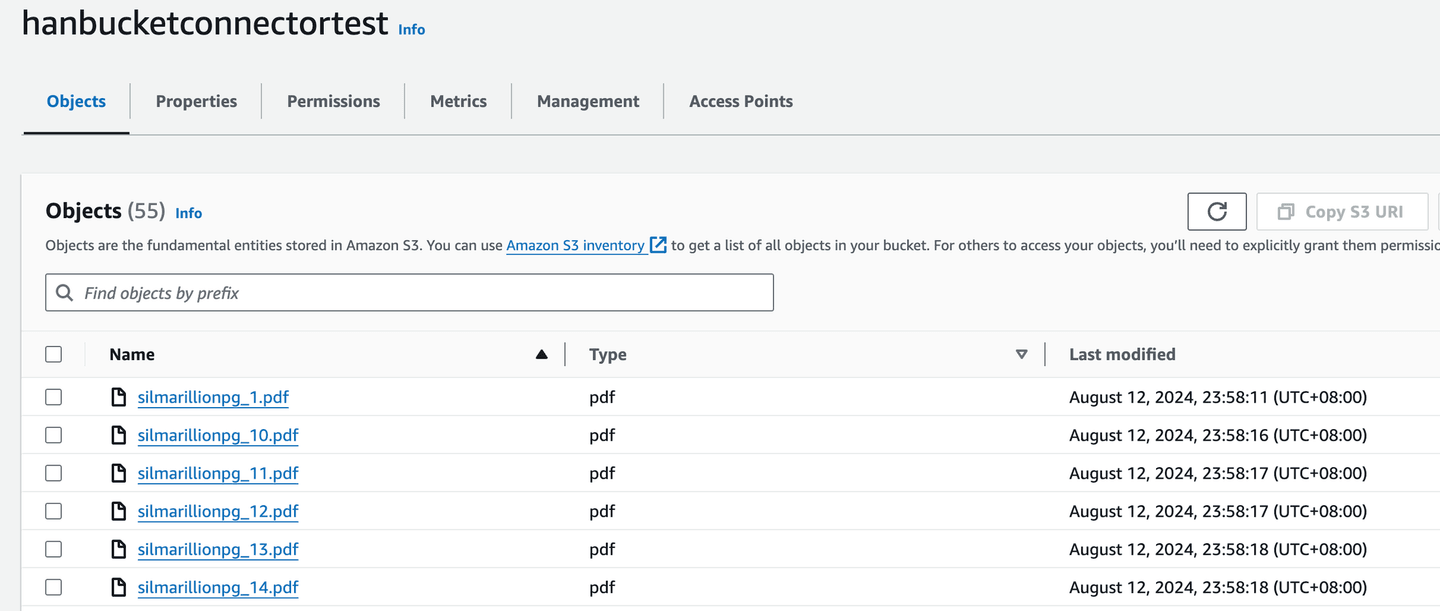
Task: Click the file icon beside silmarillionpg_12.pdf
Action: (119, 512)
